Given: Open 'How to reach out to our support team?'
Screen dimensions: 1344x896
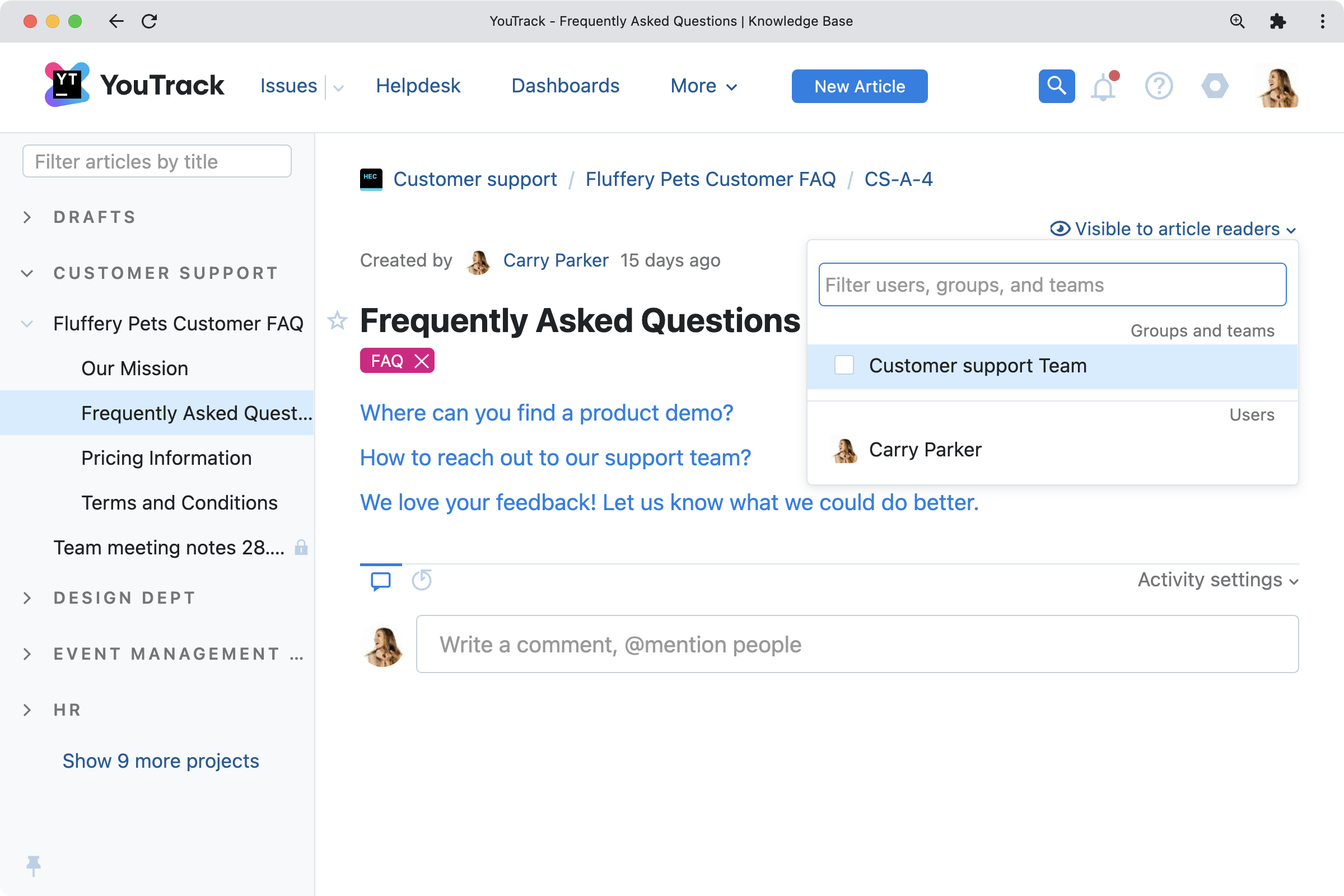Looking at the screenshot, I should (x=556, y=458).
